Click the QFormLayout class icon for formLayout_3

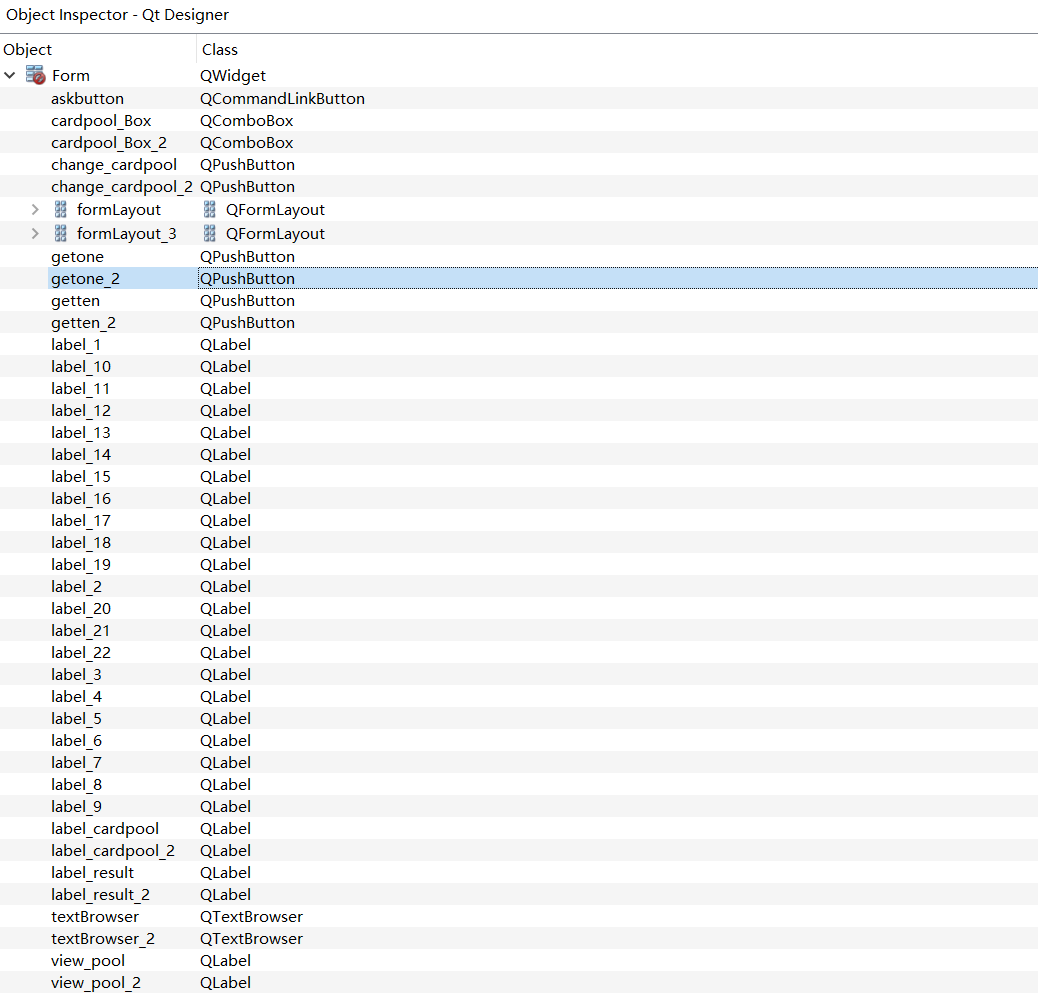[209, 233]
